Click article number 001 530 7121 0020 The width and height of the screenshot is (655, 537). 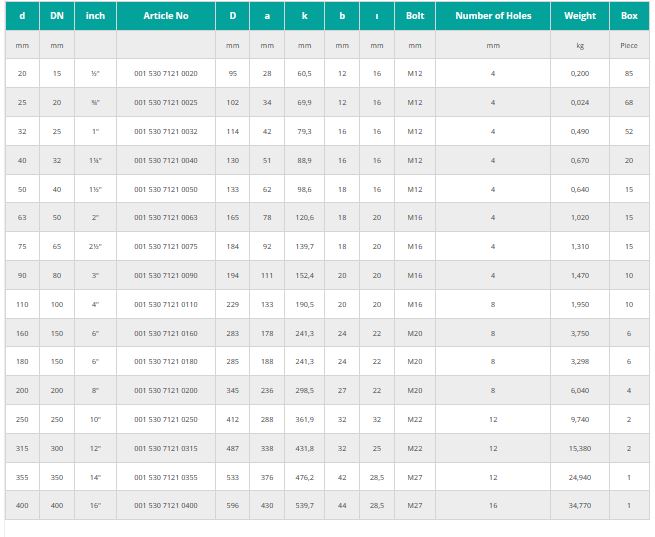tap(165, 74)
